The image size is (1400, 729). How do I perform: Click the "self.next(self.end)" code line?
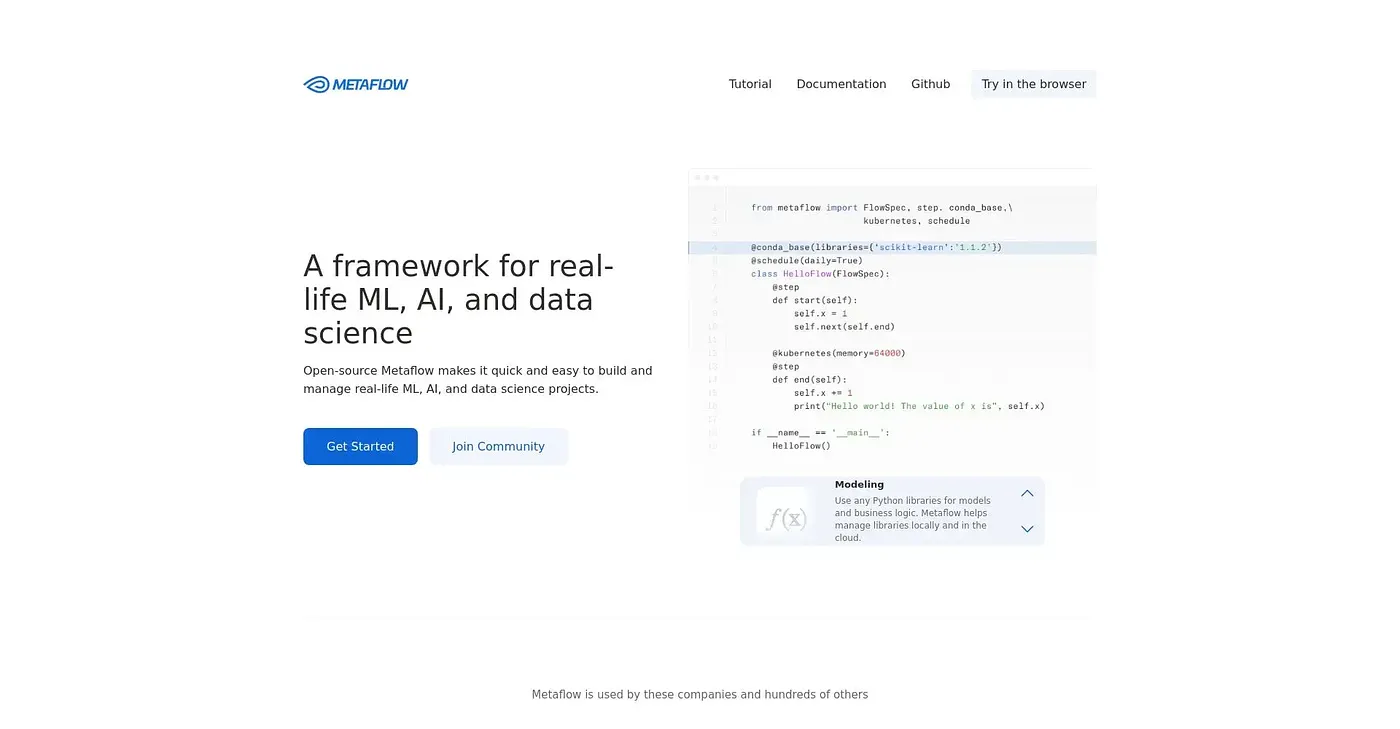(844, 326)
